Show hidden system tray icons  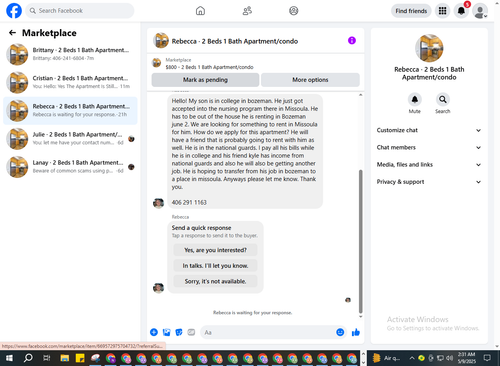click(412, 358)
